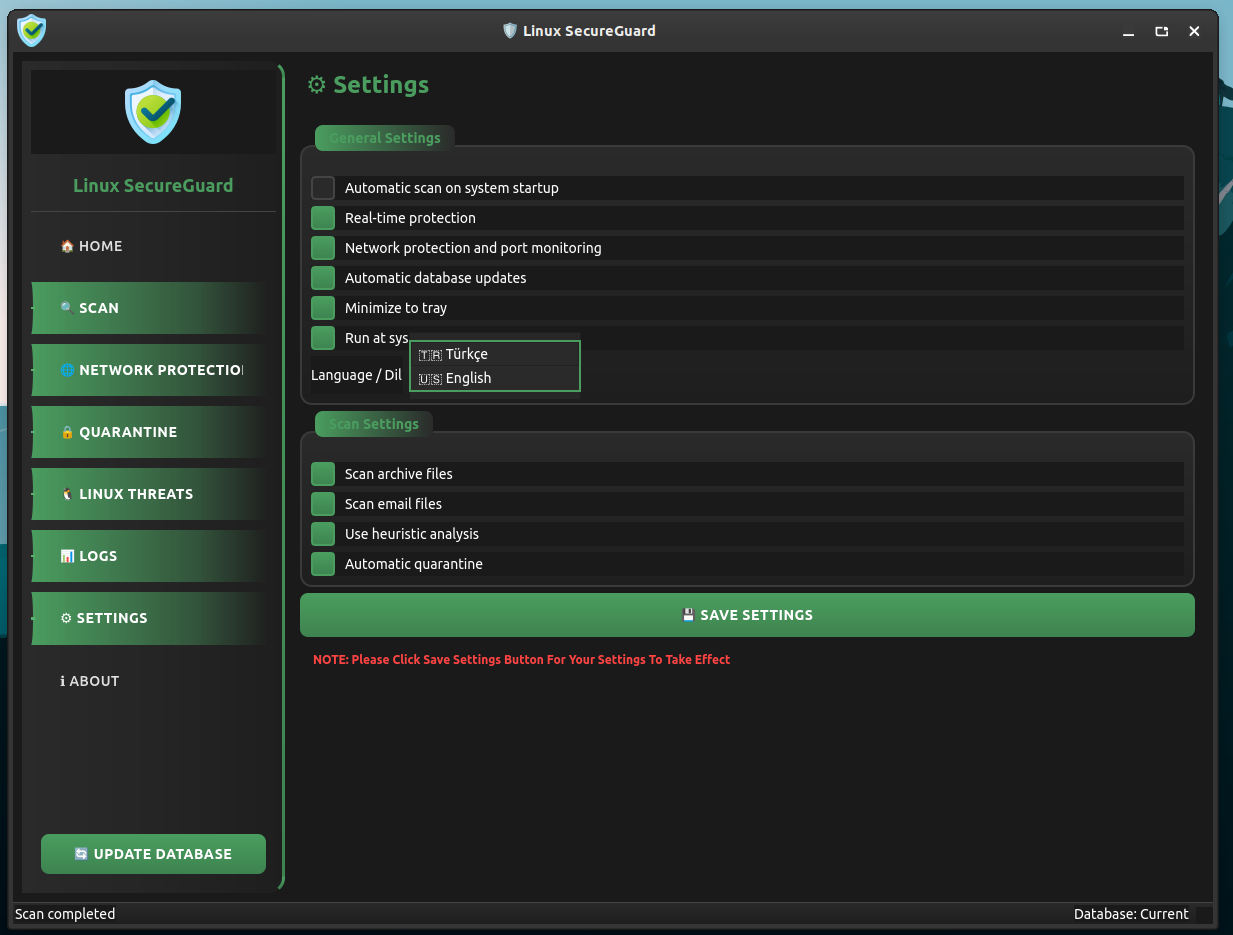Disable Real-time protection checkbox
The image size is (1233, 935).
(323, 218)
